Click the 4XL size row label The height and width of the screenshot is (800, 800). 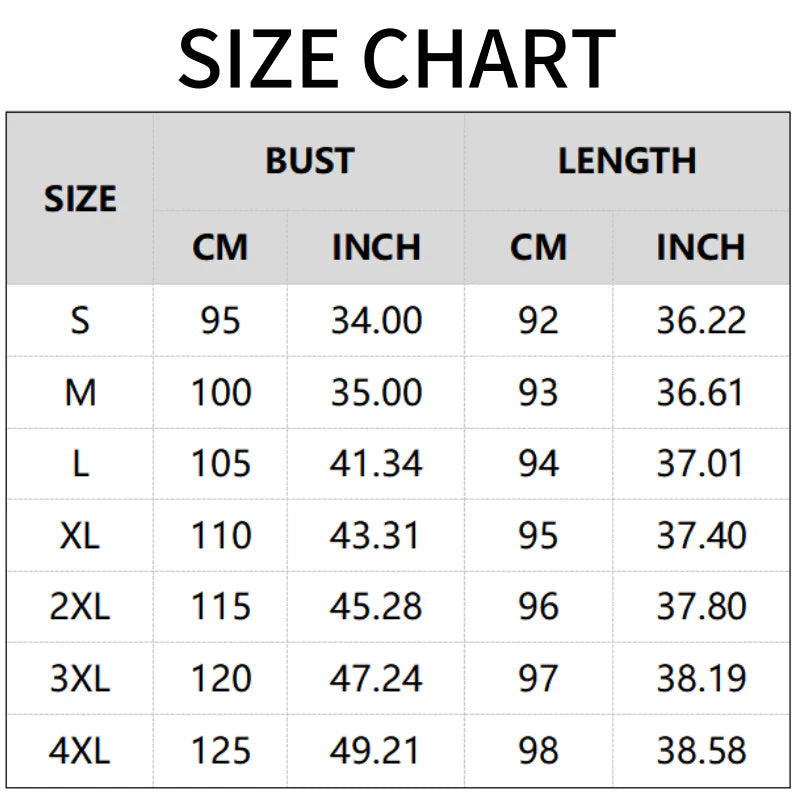pos(80,750)
